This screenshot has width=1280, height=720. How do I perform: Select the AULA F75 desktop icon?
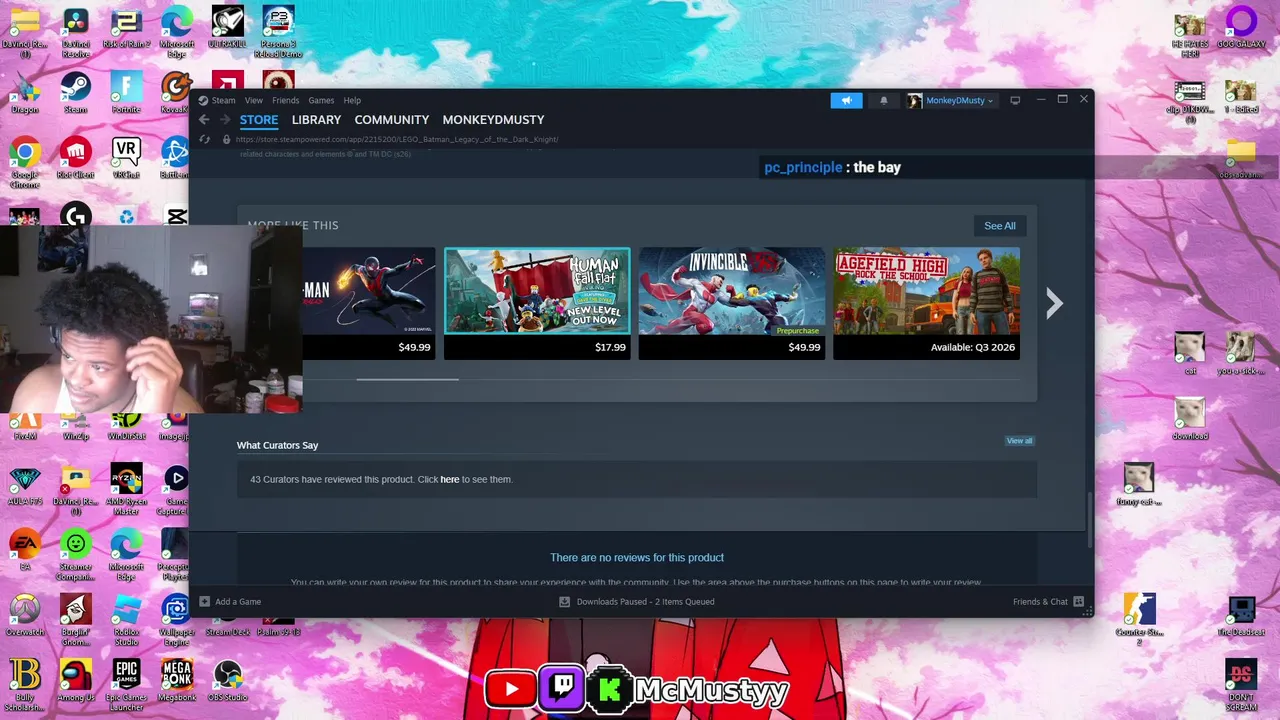click(x=25, y=486)
